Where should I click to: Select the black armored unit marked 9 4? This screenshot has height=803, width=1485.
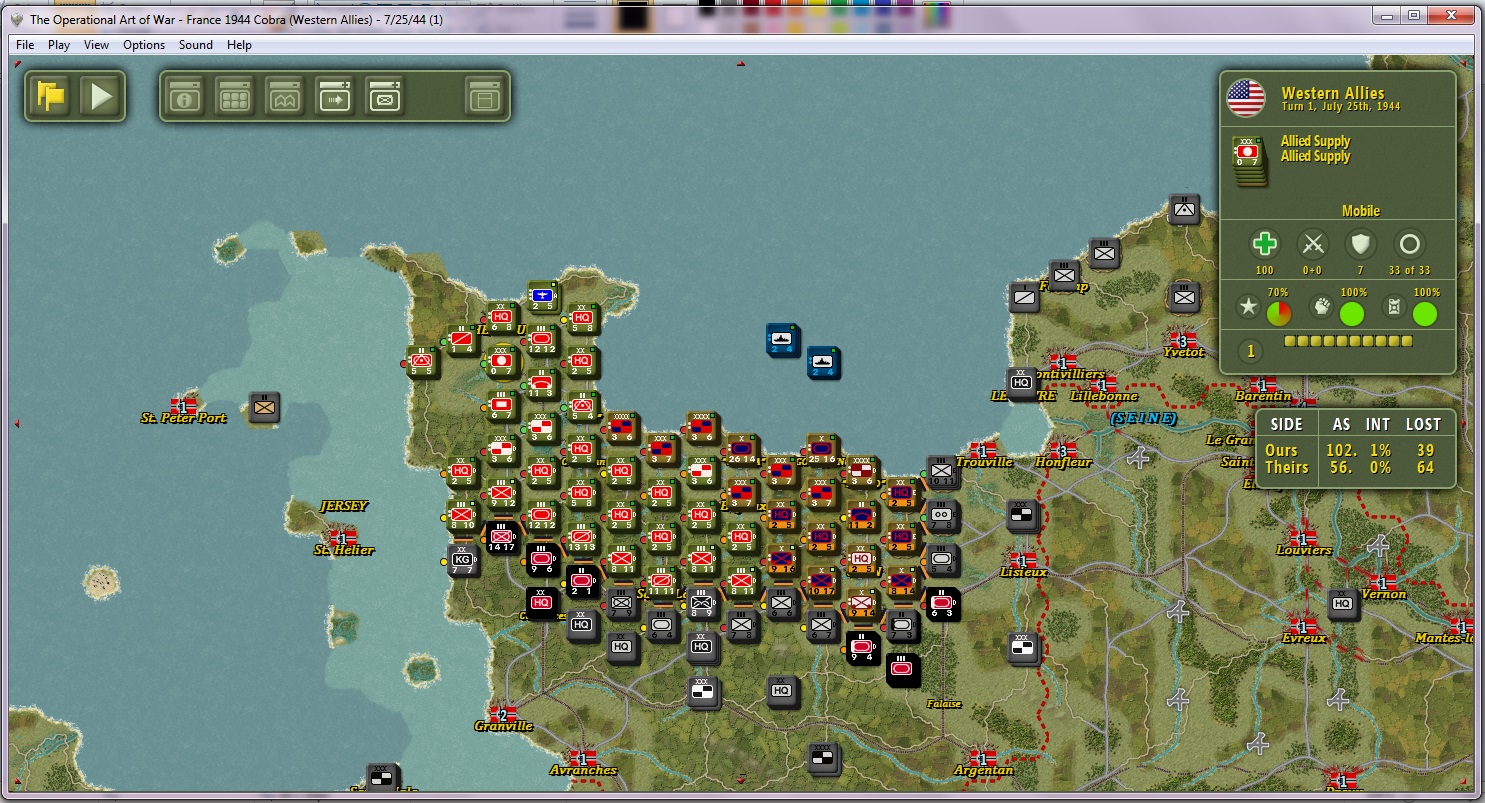click(862, 647)
